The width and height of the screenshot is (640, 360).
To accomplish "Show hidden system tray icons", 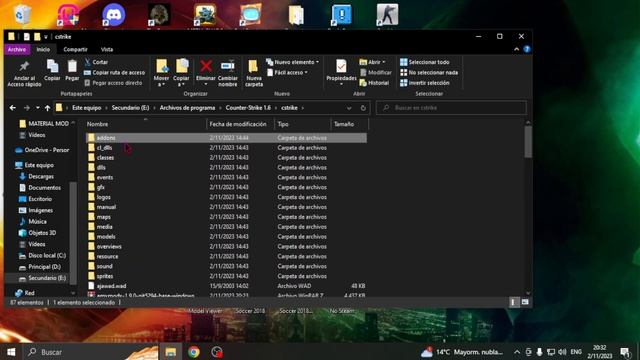I will click(517, 352).
